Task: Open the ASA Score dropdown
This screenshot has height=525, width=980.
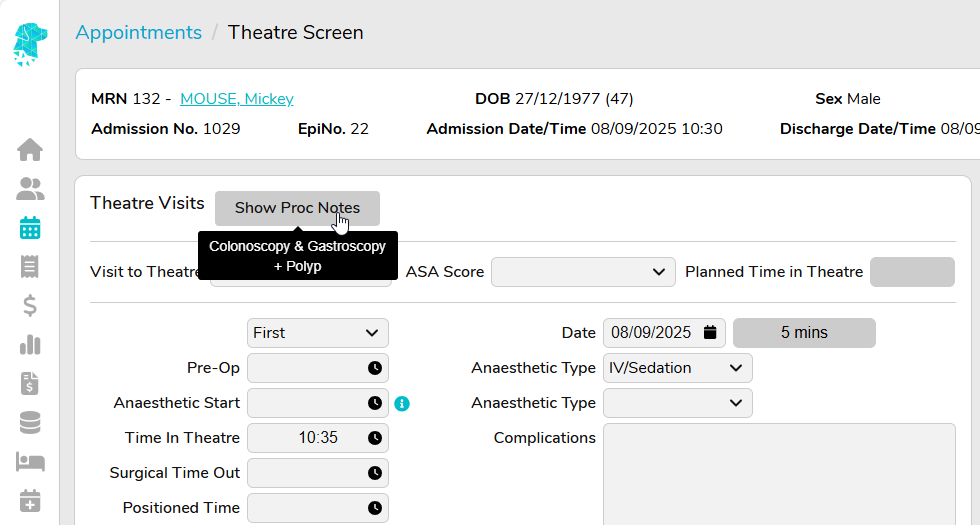Action: 583,272
